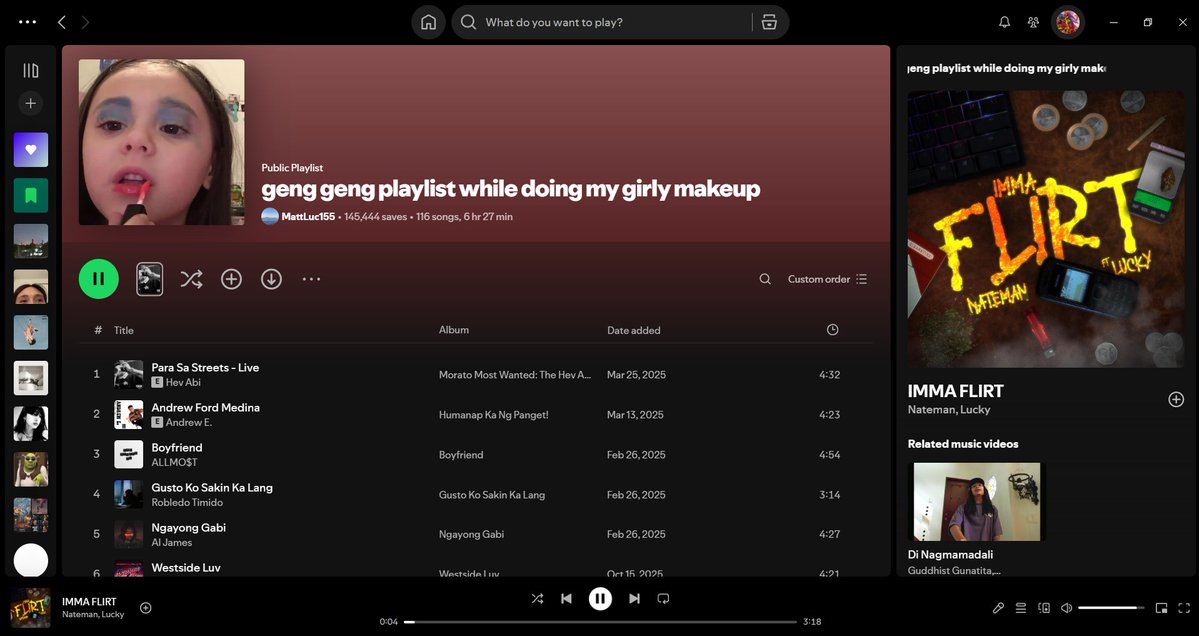Open album Humanap Ka Ng Panget!
This screenshot has width=1199, height=636.
(493, 415)
